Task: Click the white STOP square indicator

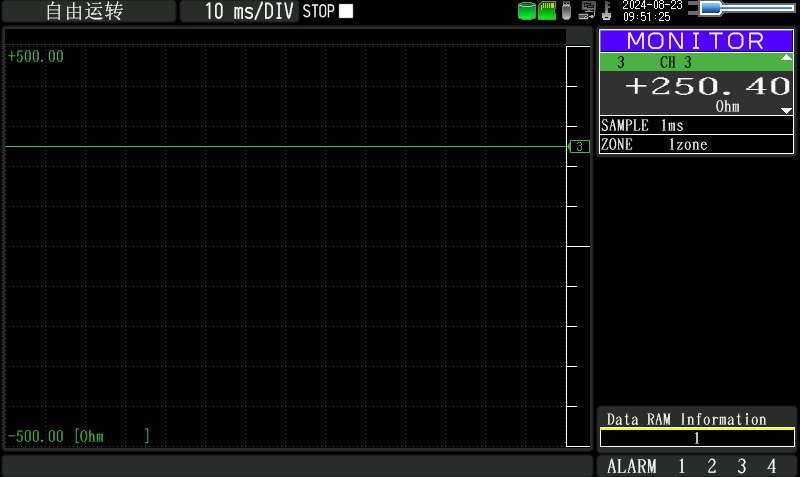Action: point(346,11)
